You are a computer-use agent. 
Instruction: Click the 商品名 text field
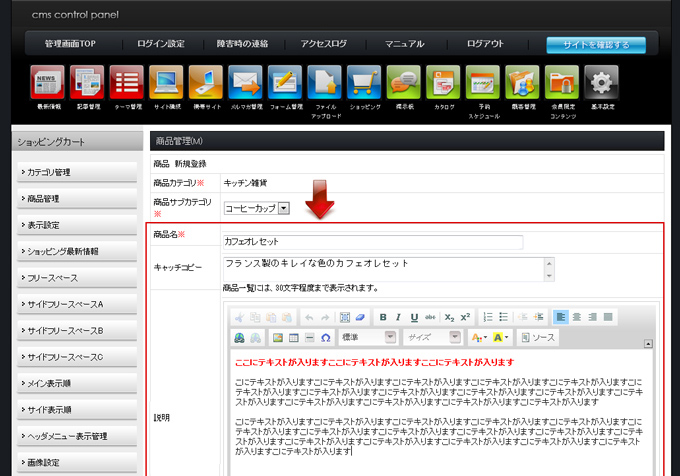(x=372, y=242)
